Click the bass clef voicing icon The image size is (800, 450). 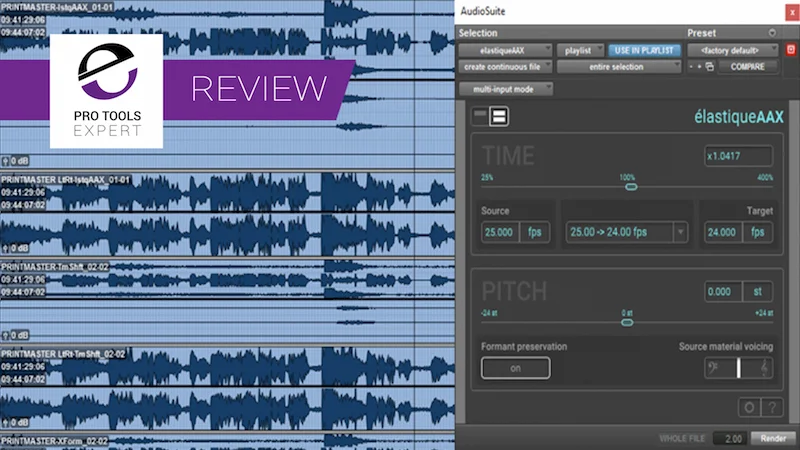[714, 368]
